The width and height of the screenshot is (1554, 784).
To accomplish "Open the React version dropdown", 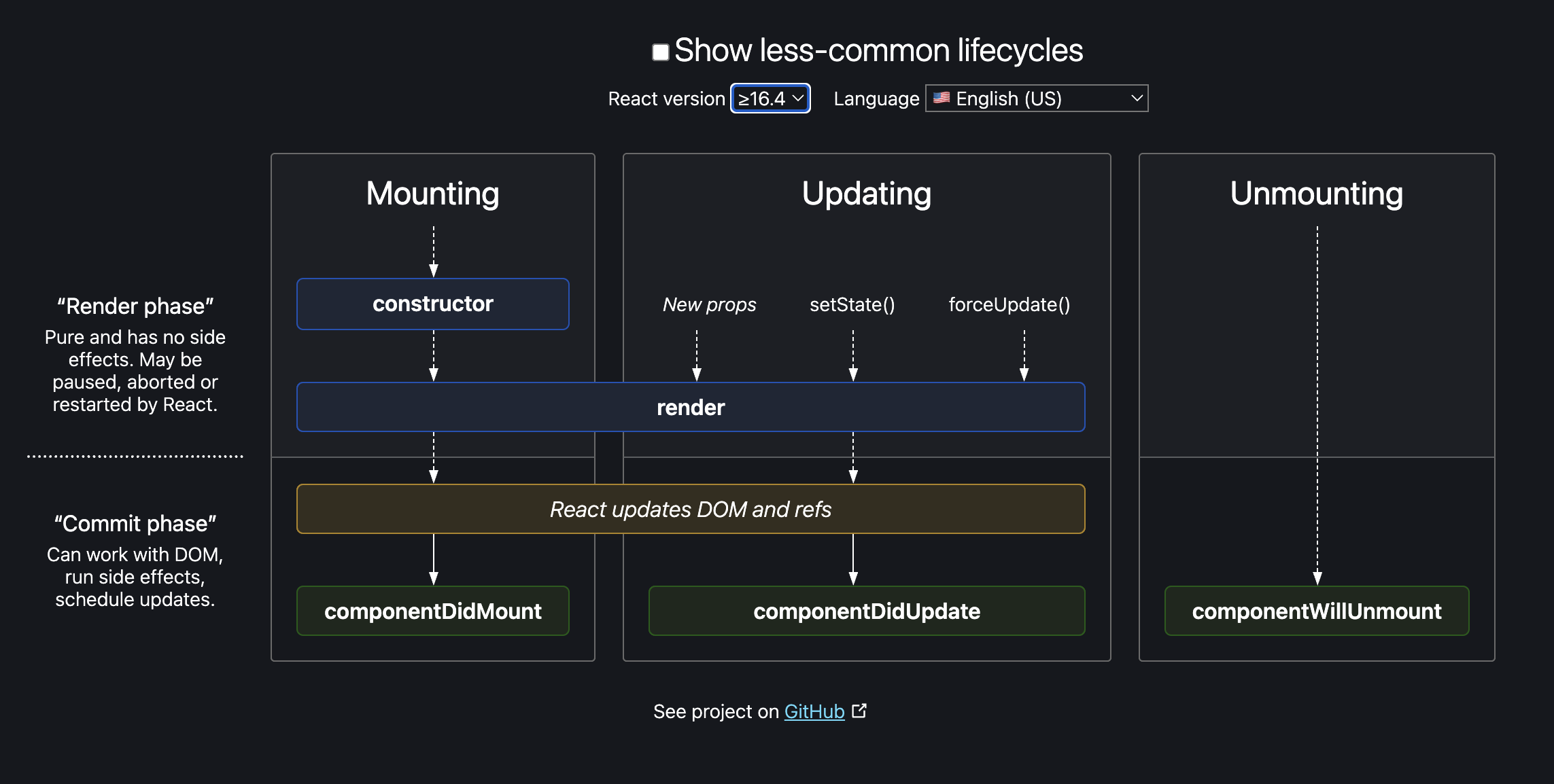I will click(x=770, y=99).
